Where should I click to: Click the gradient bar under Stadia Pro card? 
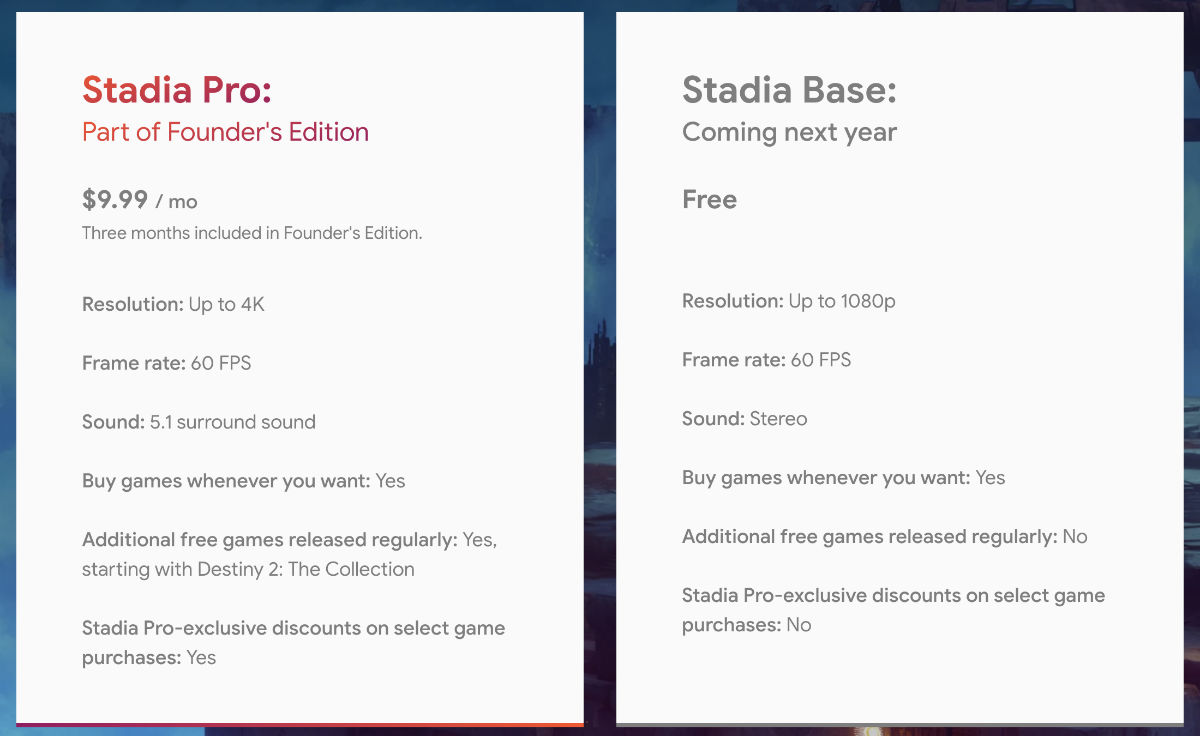300,724
